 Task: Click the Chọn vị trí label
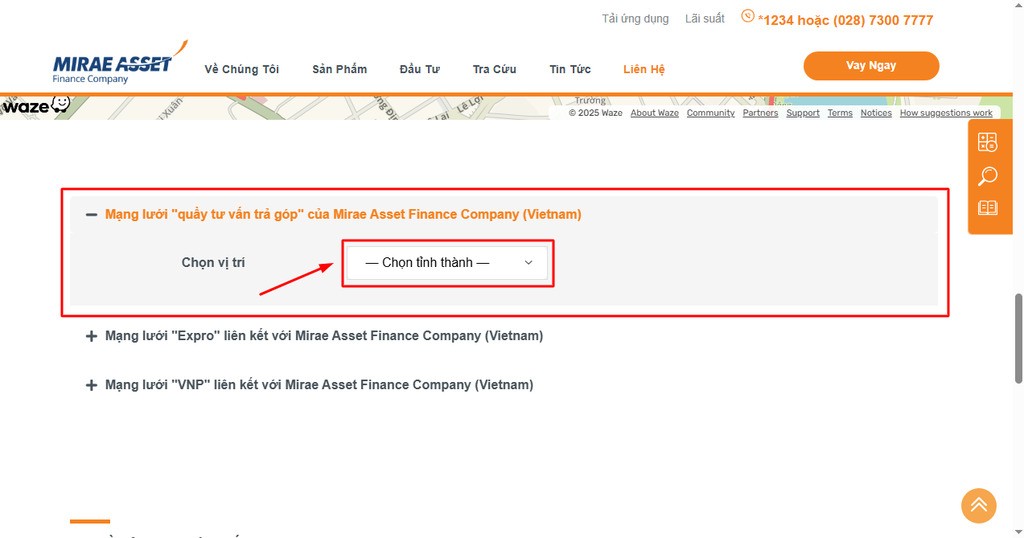click(x=213, y=262)
